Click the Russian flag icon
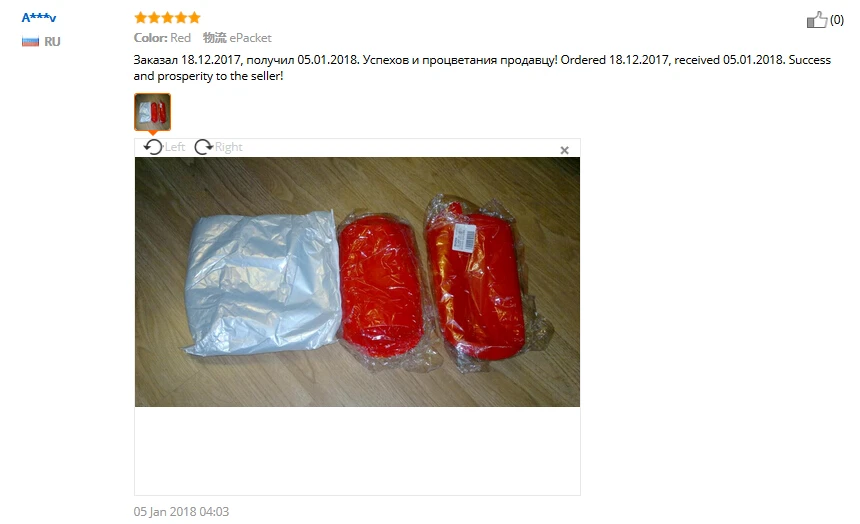860x524 pixels. (x=30, y=42)
